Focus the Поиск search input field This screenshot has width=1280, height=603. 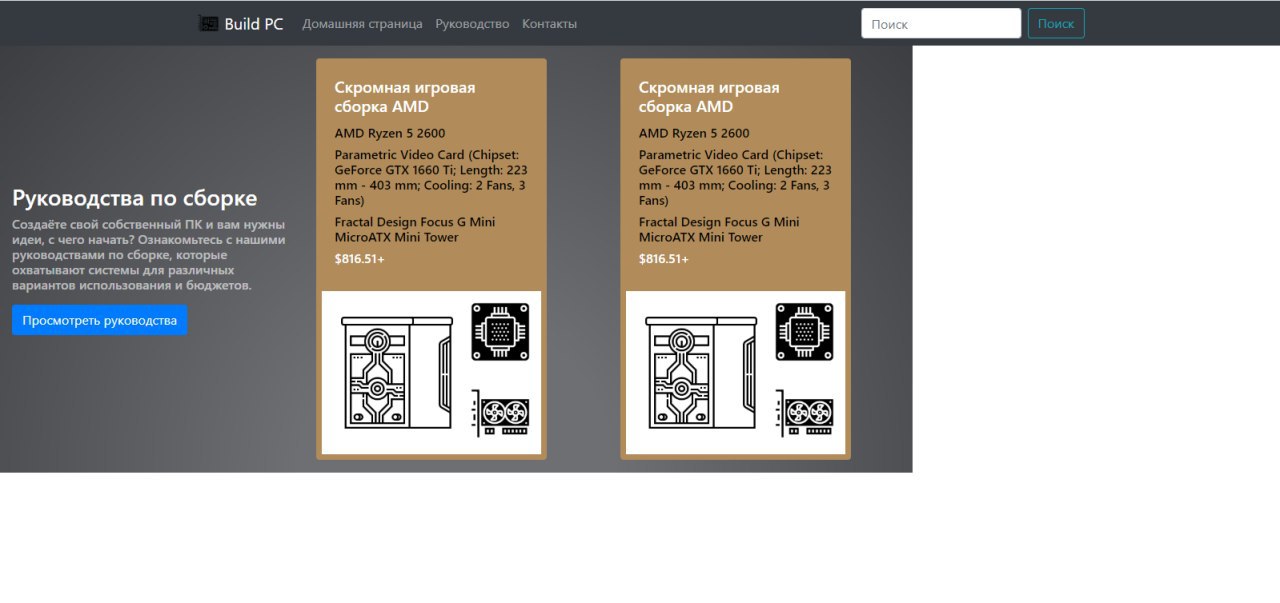click(x=941, y=23)
